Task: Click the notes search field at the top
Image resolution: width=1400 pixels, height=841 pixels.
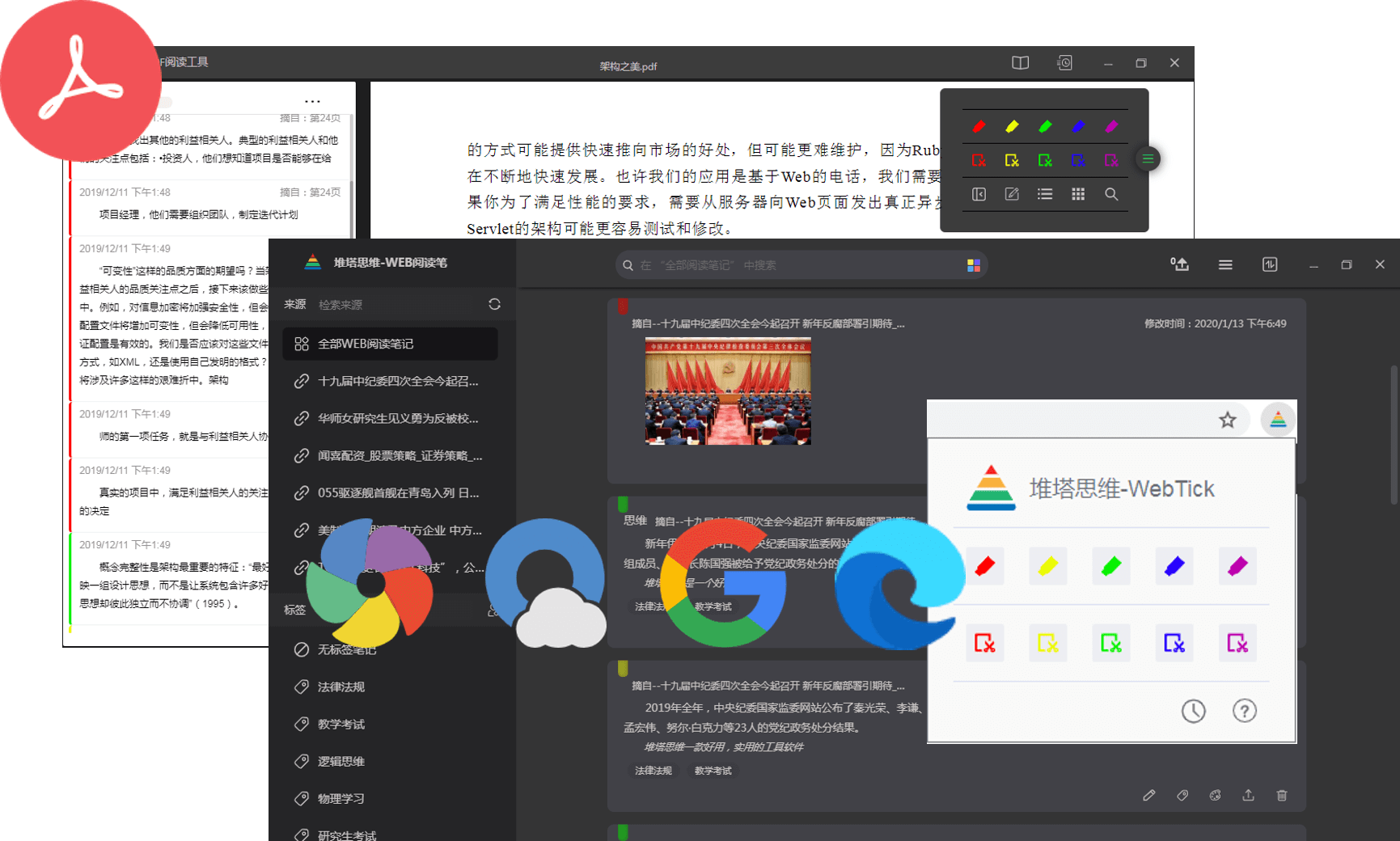Action: [x=801, y=264]
